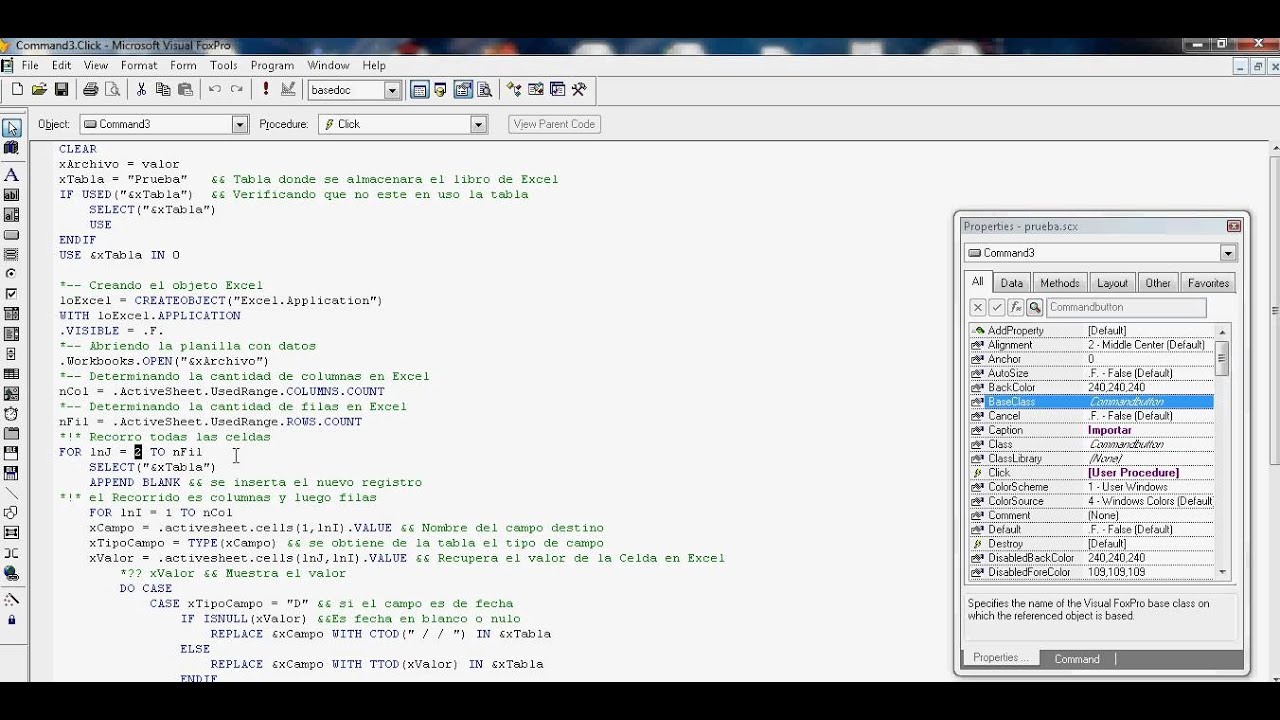Click the Copy icon in the toolbar
This screenshot has height=720, width=1280.
163,90
